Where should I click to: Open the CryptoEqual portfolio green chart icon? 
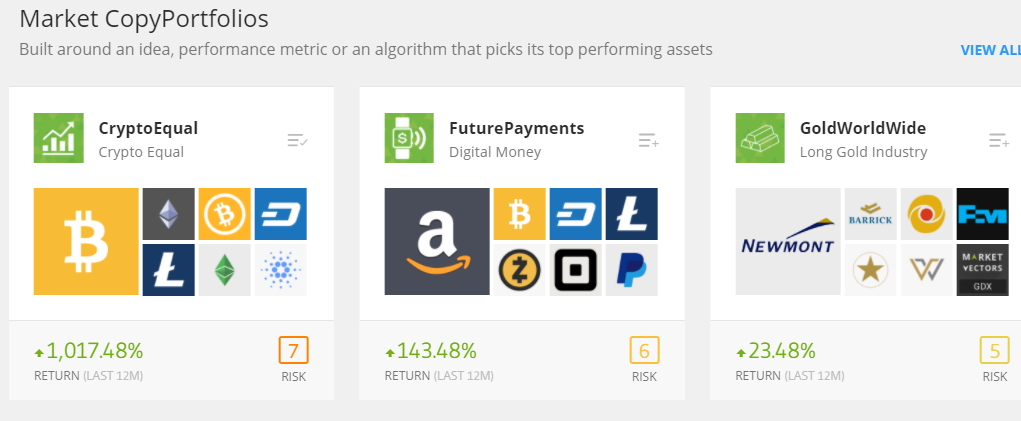pos(59,138)
